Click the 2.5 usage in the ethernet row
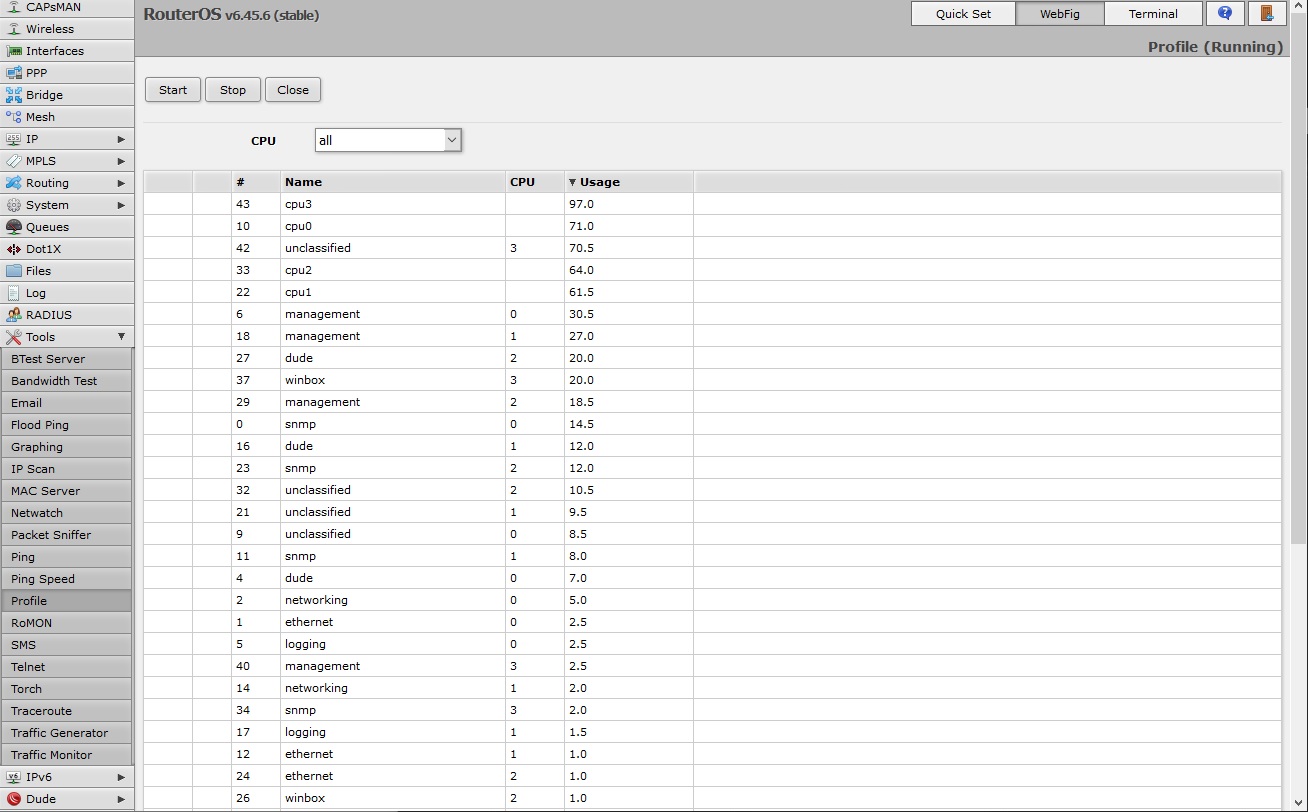The width and height of the screenshot is (1308, 812). [578, 622]
